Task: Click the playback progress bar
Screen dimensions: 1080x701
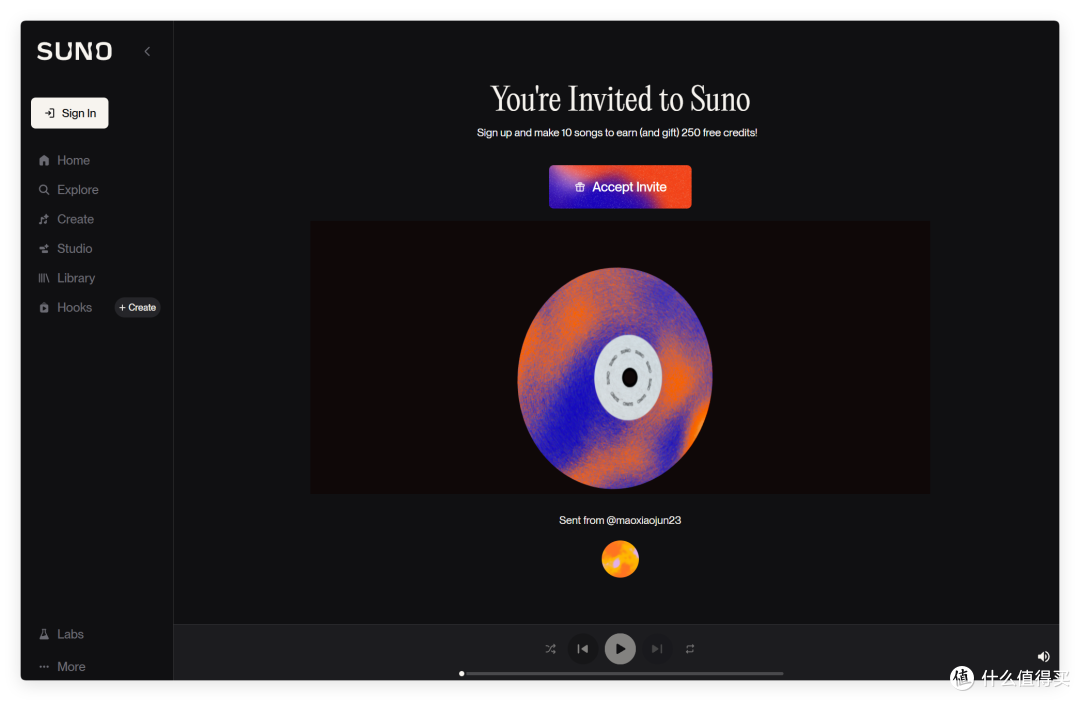Action: pyautogui.click(x=622, y=673)
